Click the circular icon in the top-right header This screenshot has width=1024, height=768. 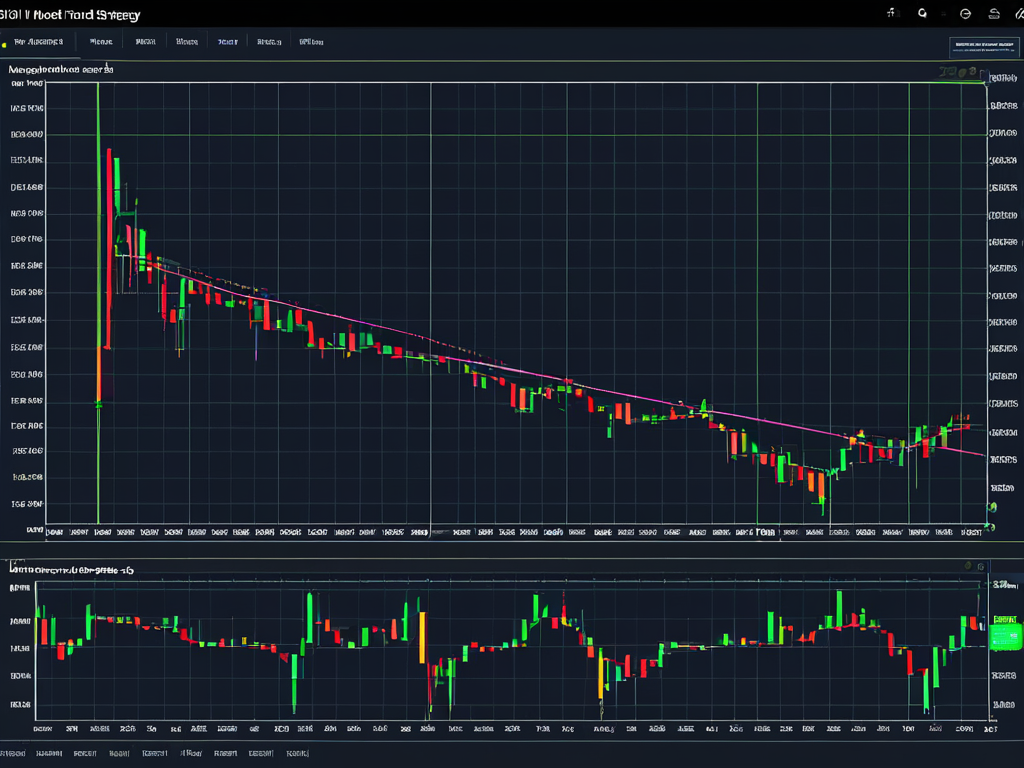point(965,13)
